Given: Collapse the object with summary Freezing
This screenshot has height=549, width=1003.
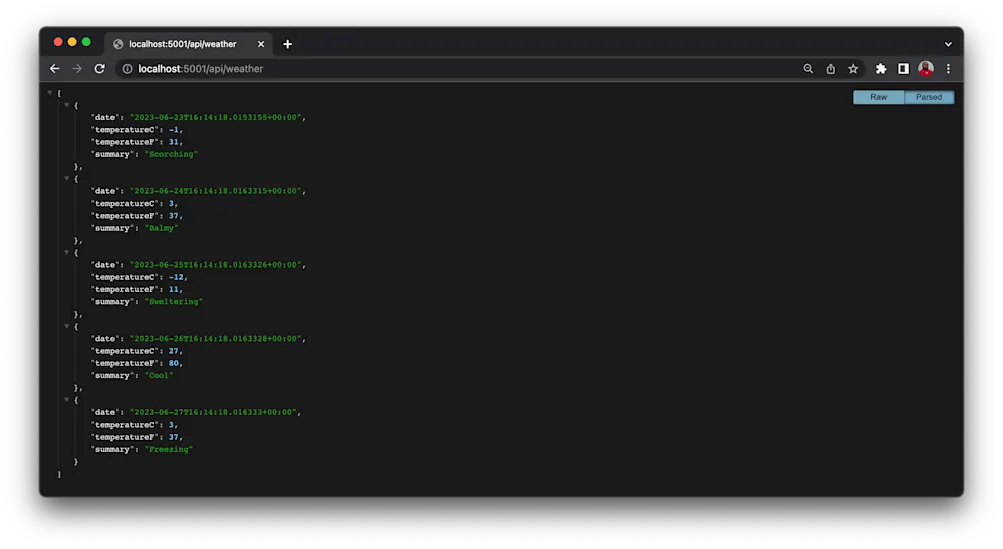Looking at the screenshot, I should pos(66,400).
